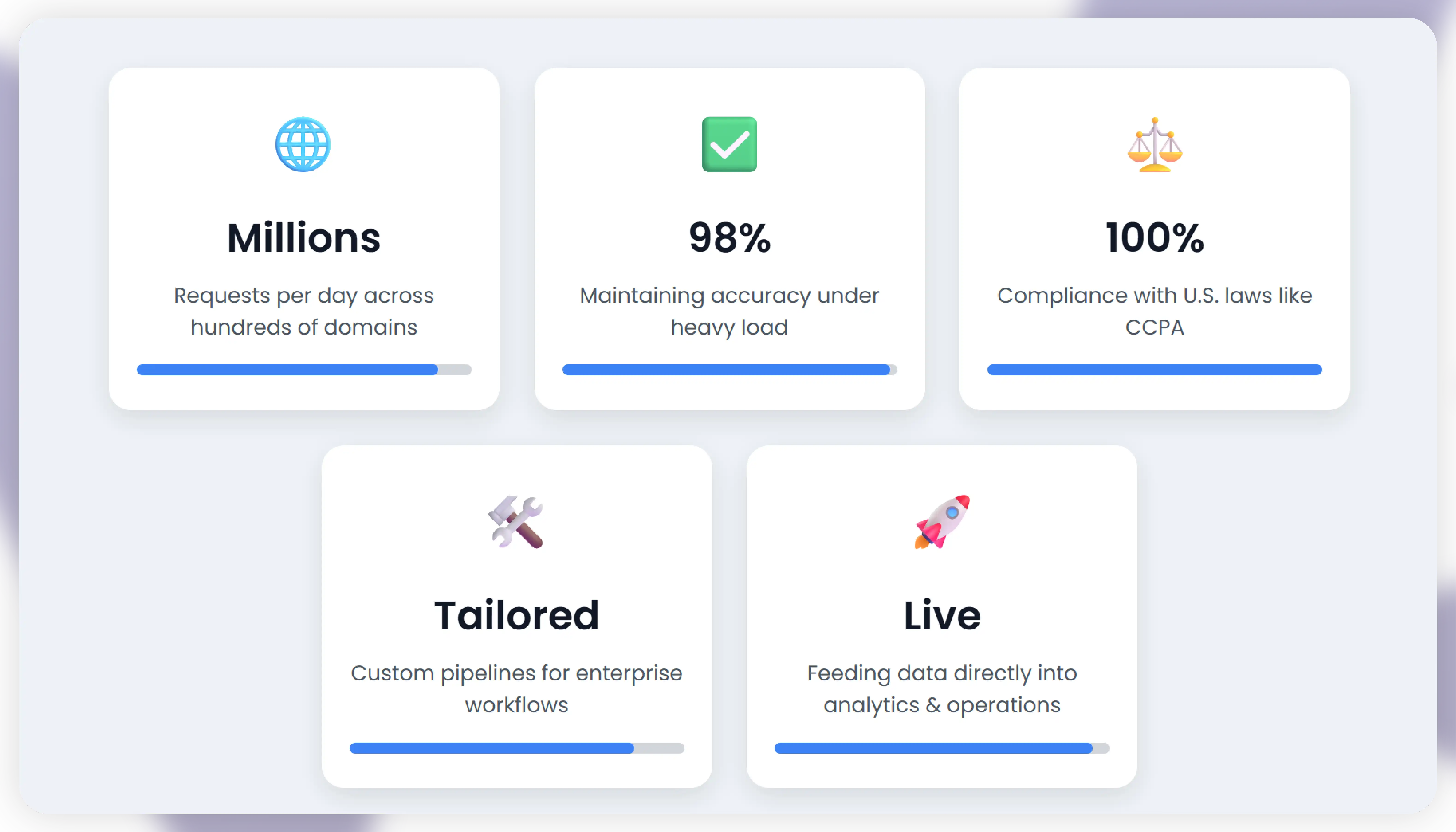Click the progress bar under Tailored
This screenshot has height=832, width=1456.
coord(516,748)
